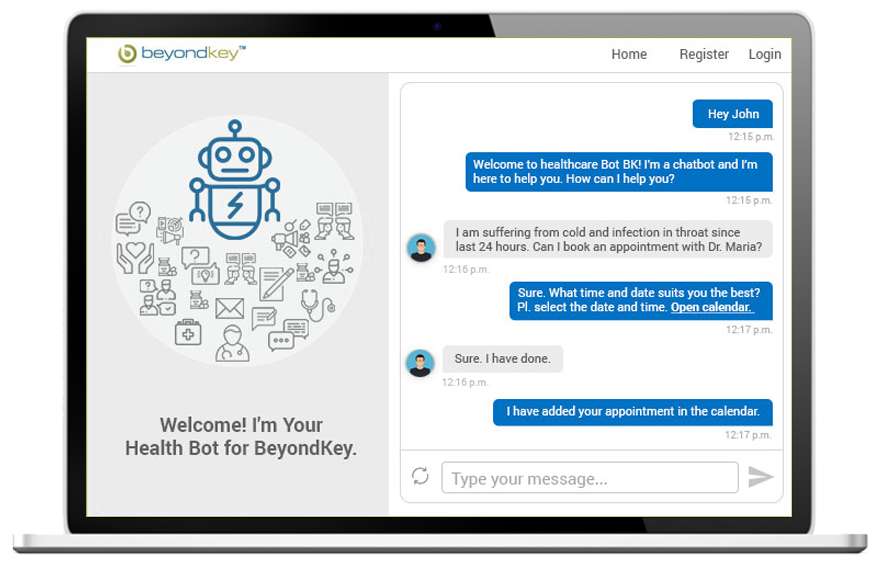Image resolution: width=878 pixels, height=566 pixels.
Task: Click the stethoscope icon in the illustration
Action: pyautogui.click(x=317, y=305)
